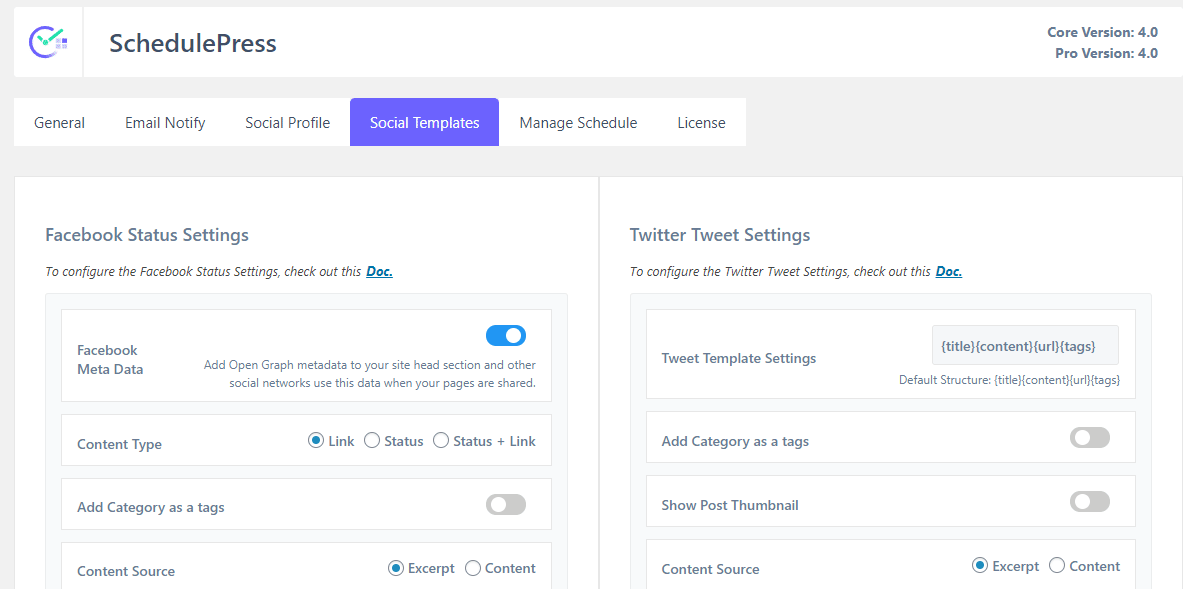Image resolution: width=1183 pixels, height=589 pixels.
Task: Switch to Email Notify tab
Action: tap(165, 122)
